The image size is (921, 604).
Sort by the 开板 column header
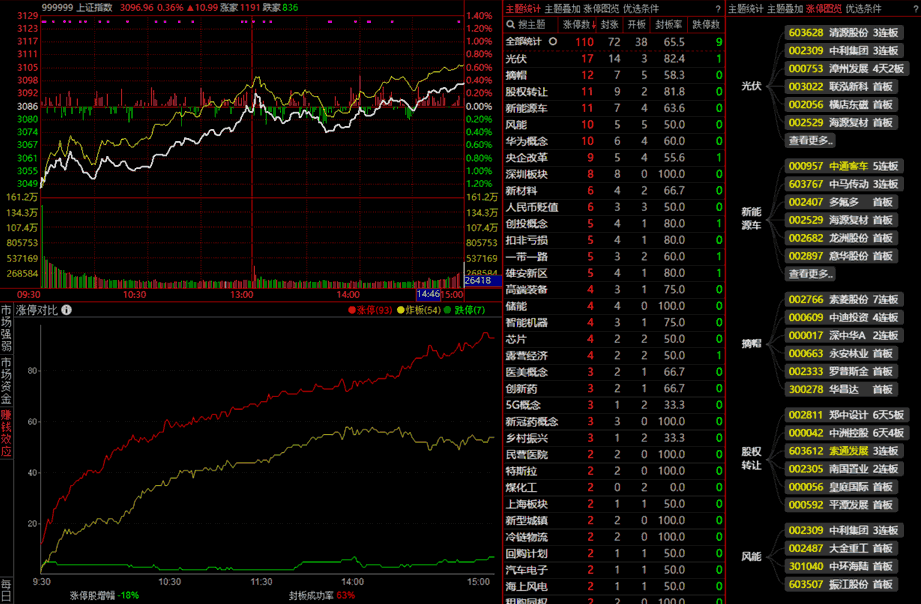coord(637,25)
